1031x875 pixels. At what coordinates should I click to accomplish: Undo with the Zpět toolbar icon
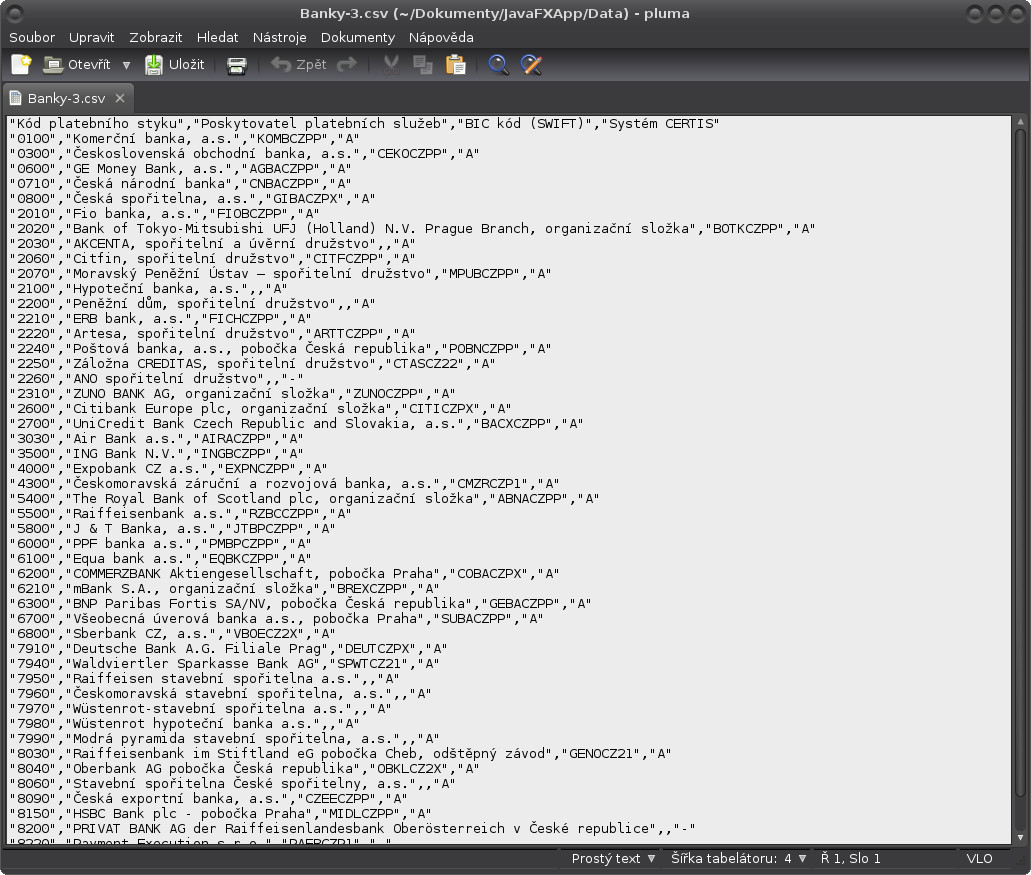(299, 64)
